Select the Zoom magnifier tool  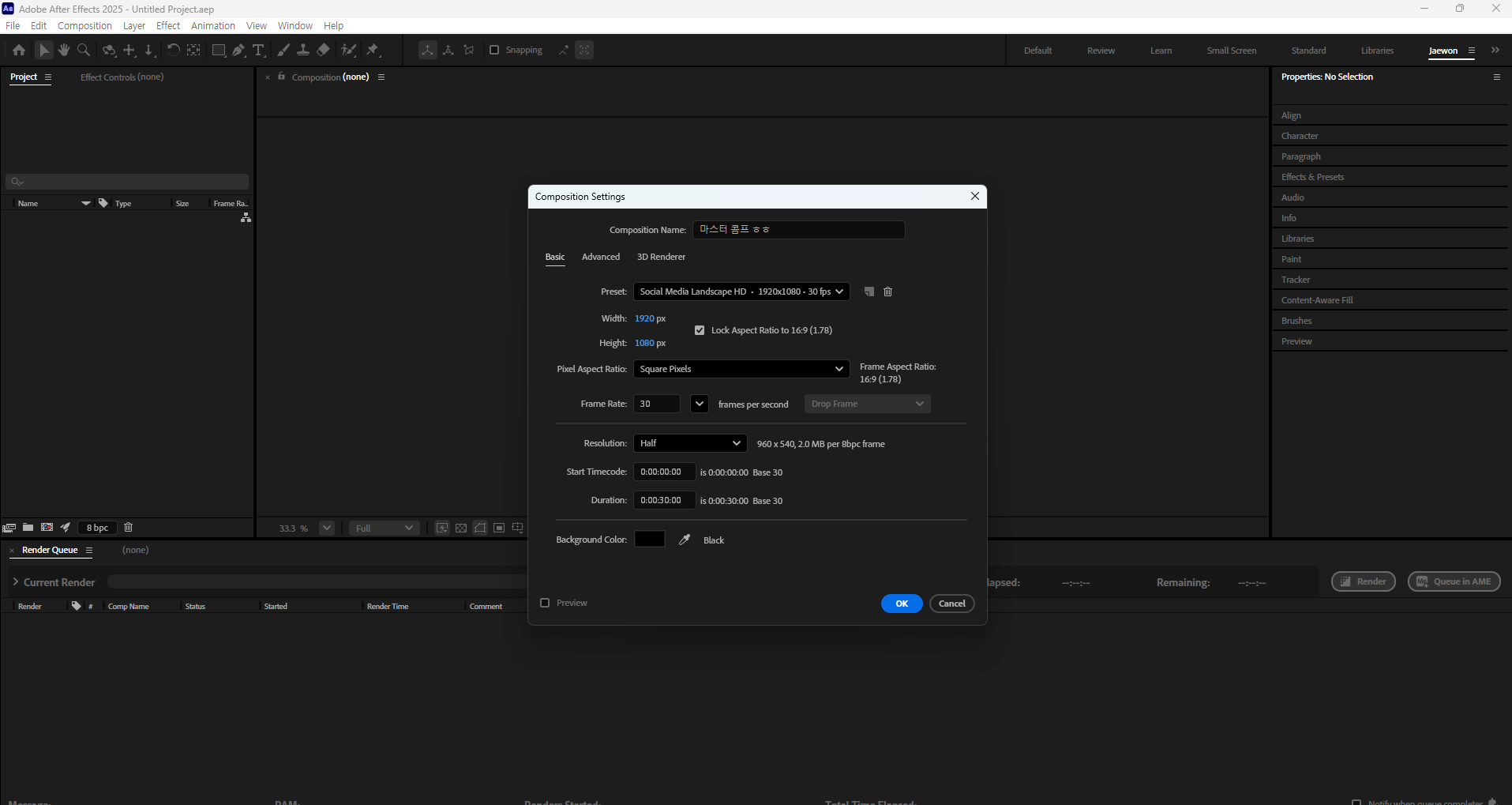click(x=84, y=50)
